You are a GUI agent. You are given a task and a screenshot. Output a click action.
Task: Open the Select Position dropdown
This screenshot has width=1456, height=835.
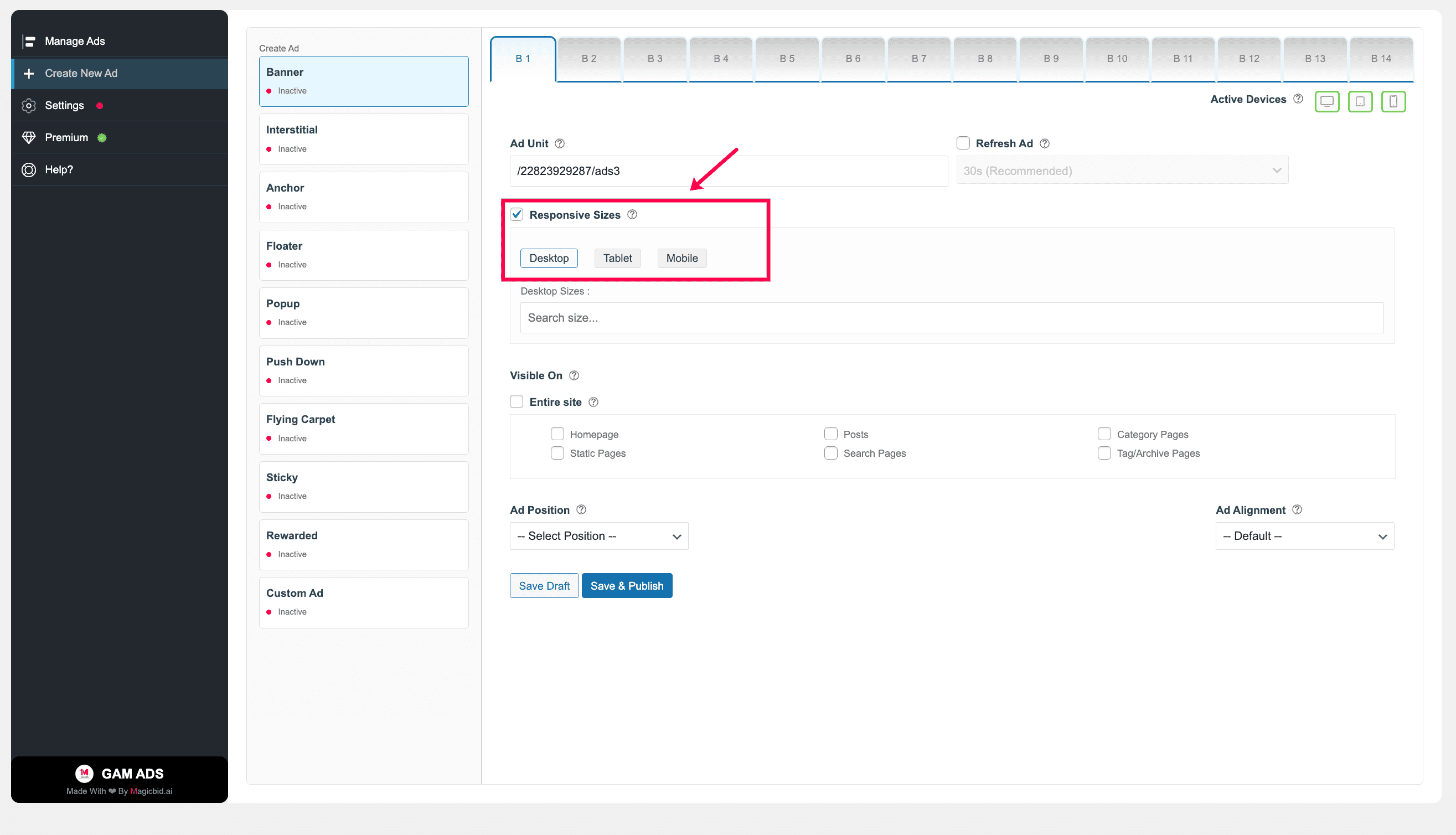(599, 535)
